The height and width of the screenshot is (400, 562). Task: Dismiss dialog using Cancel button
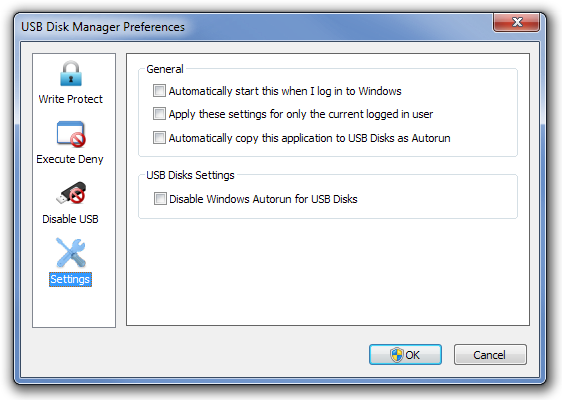[490, 354]
